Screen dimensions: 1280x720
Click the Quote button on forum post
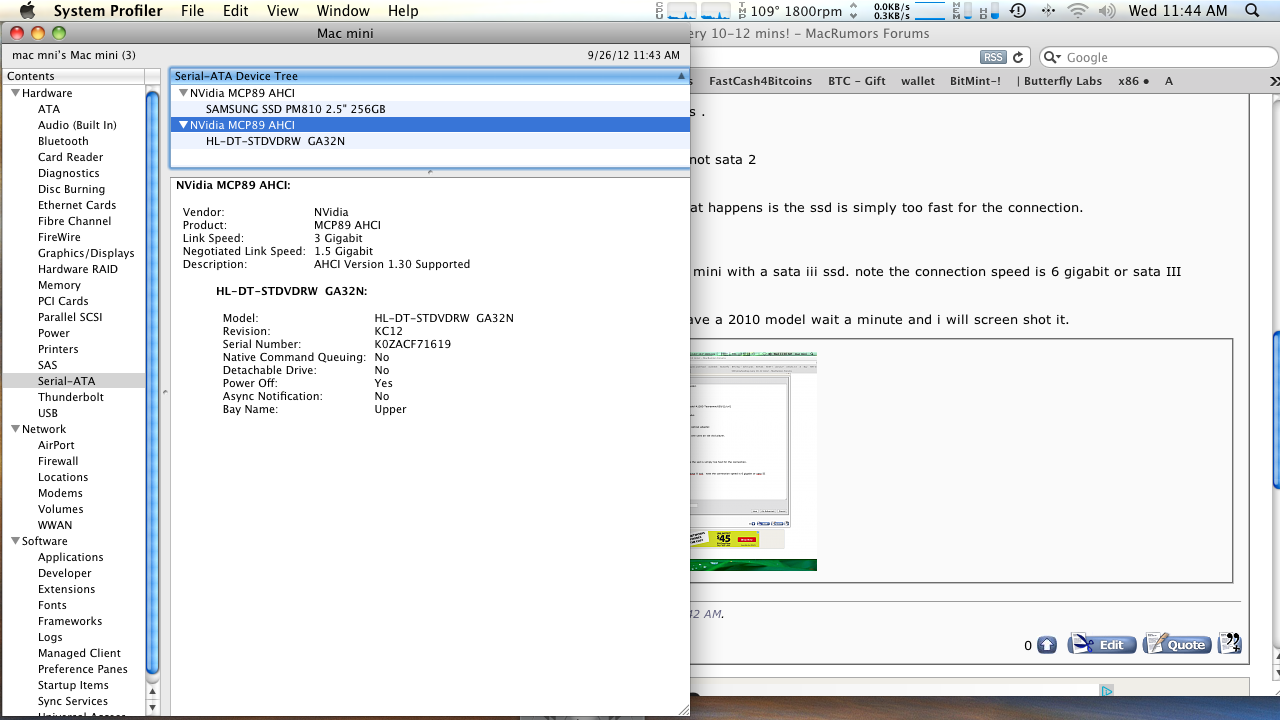[1177, 645]
